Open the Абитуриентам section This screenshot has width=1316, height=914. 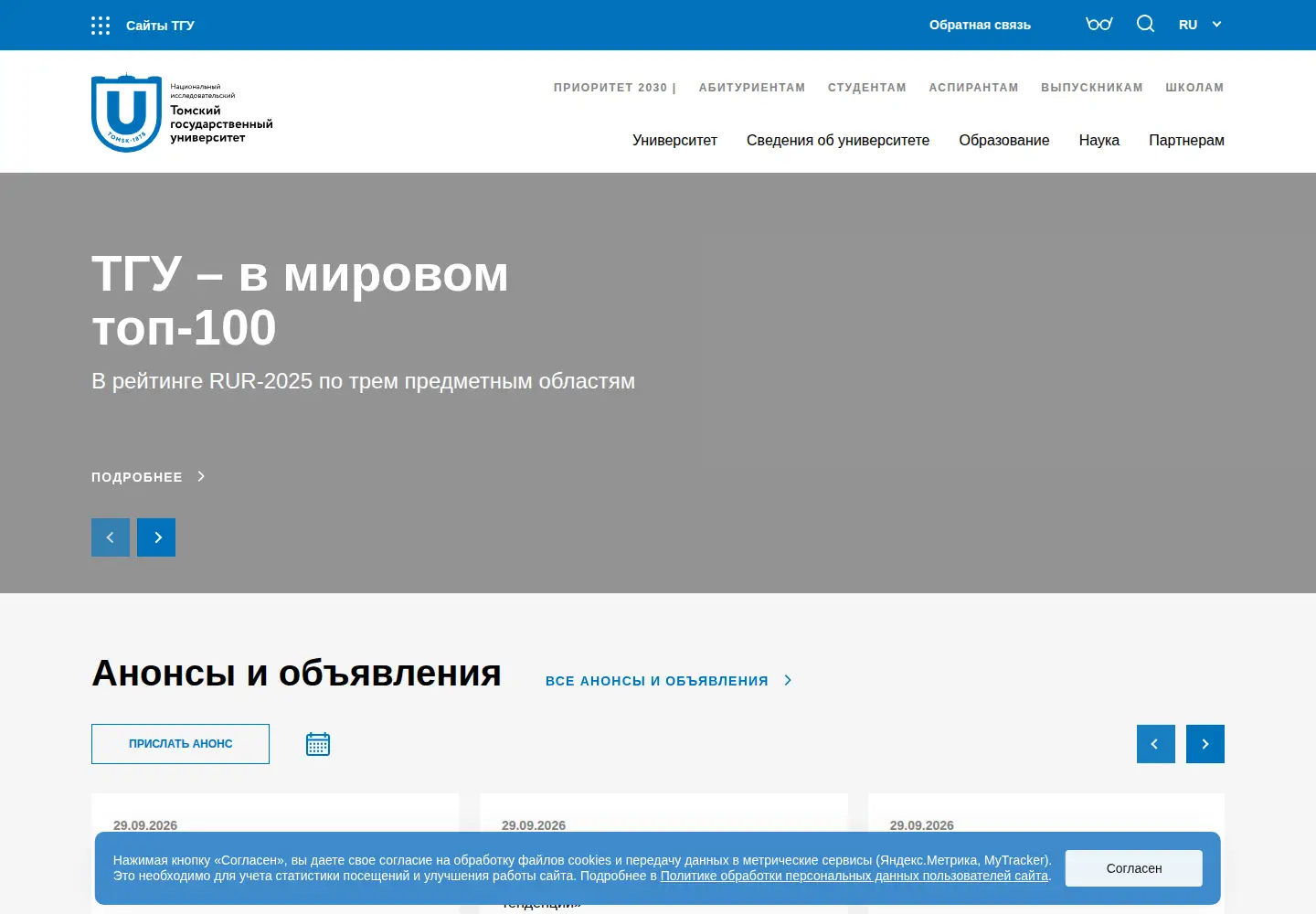(752, 88)
